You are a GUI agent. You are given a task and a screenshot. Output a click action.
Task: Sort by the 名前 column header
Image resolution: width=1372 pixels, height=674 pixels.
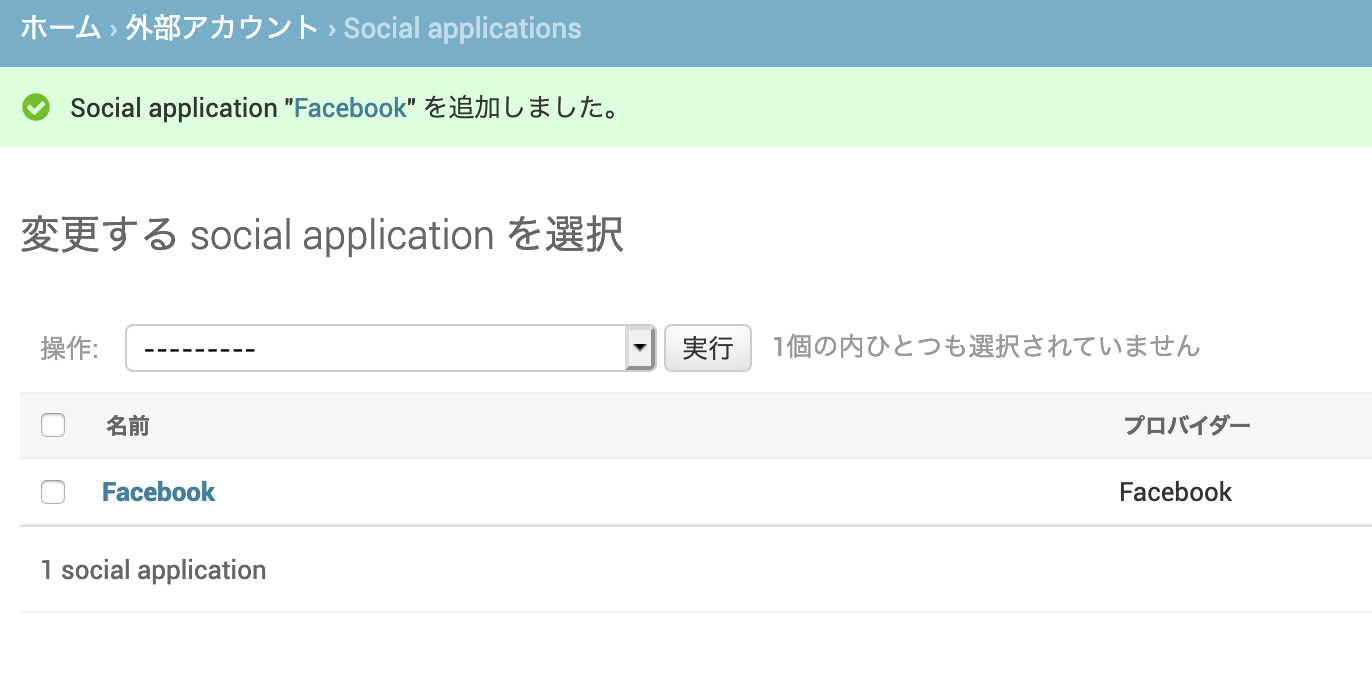[128, 426]
